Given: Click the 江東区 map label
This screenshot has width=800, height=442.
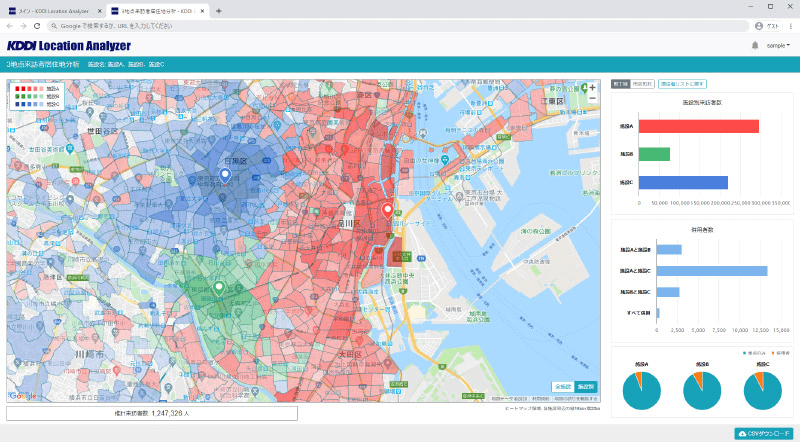Looking at the screenshot, I should pos(552,102).
